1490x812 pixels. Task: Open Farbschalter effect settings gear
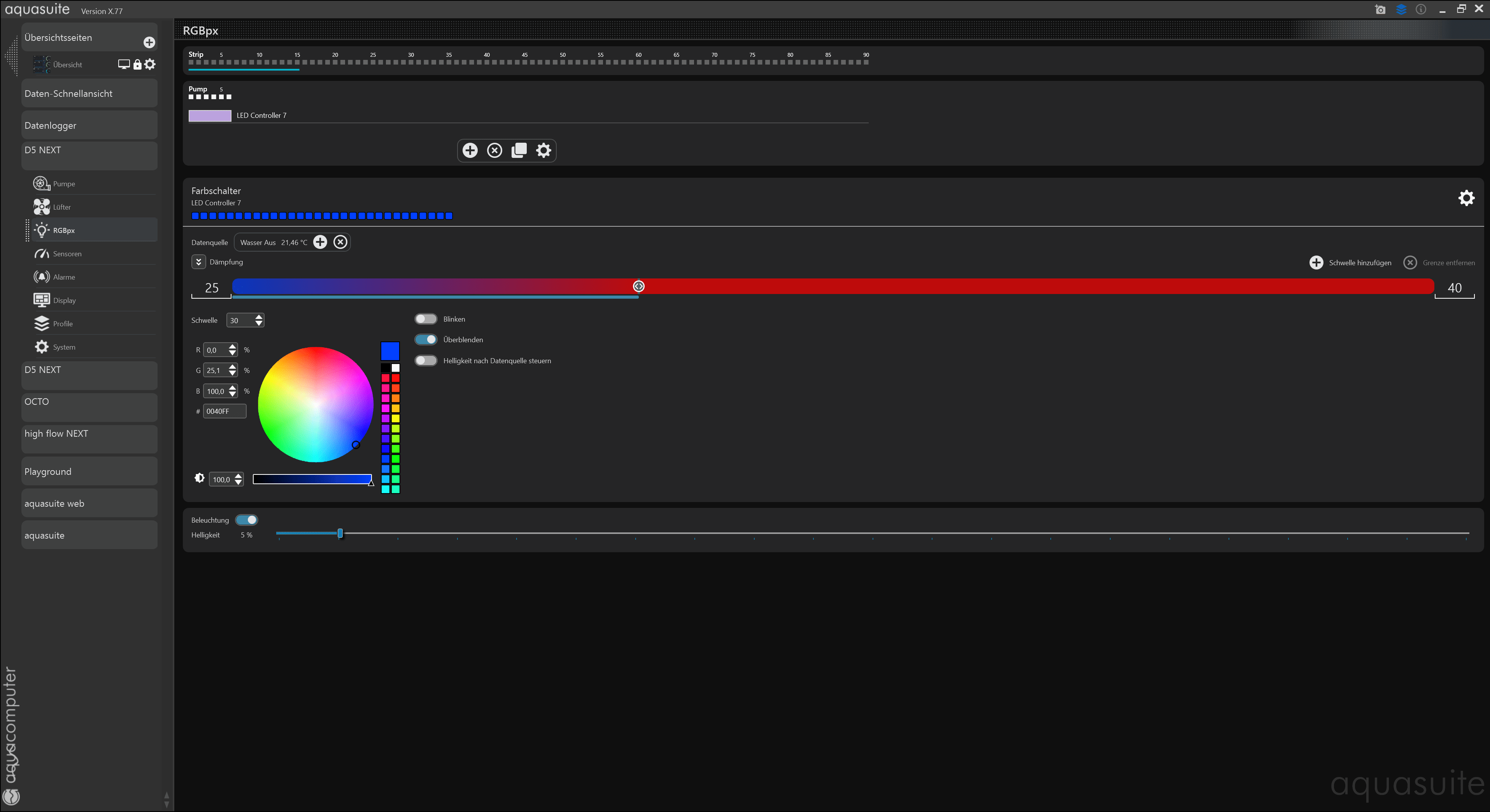(x=1466, y=198)
